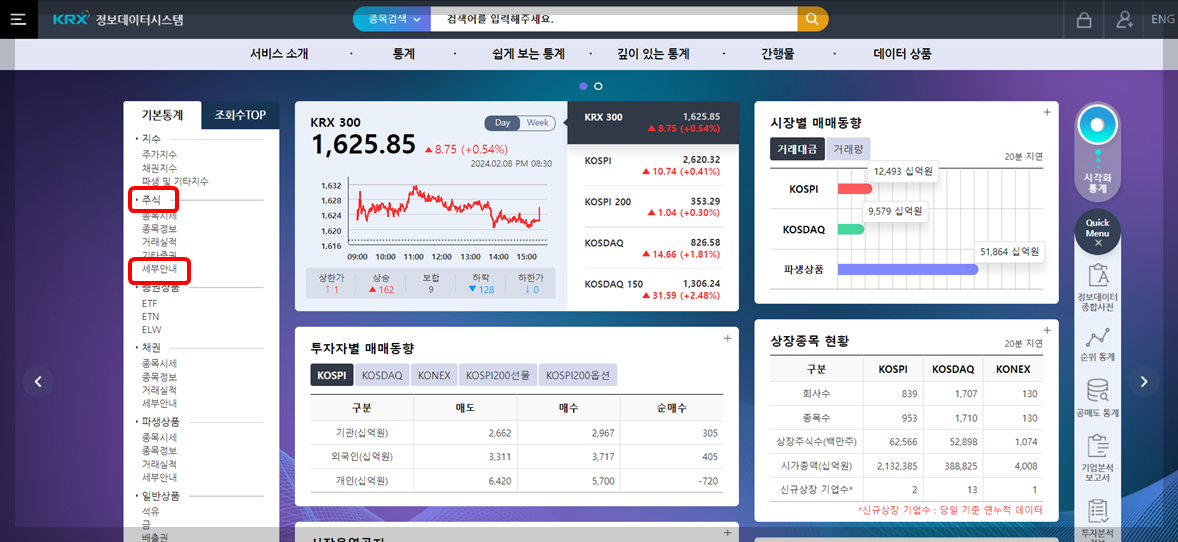Screen dimensions: 1178x542
Task: Select the second carousel indicator dot
Action: coord(598,86)
